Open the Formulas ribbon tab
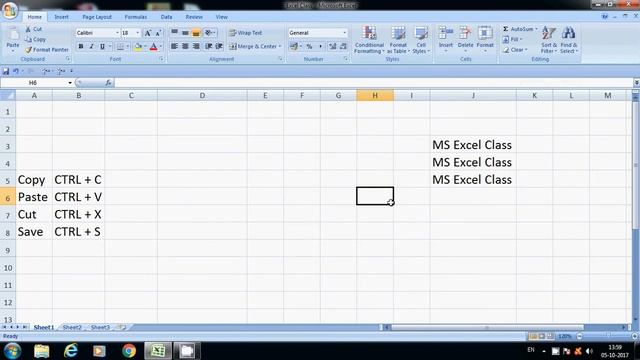 [x=136, y=17]
